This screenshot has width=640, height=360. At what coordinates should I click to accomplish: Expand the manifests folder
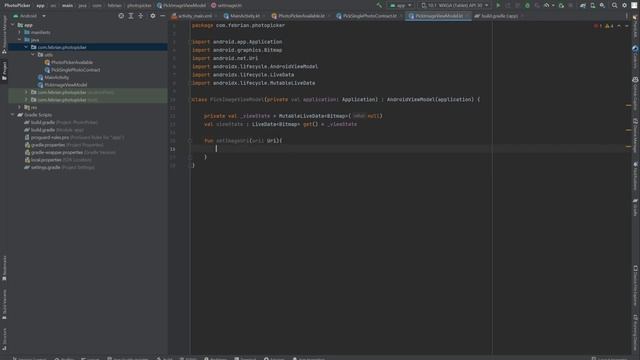pyautogui.click(x=19, y=32)
